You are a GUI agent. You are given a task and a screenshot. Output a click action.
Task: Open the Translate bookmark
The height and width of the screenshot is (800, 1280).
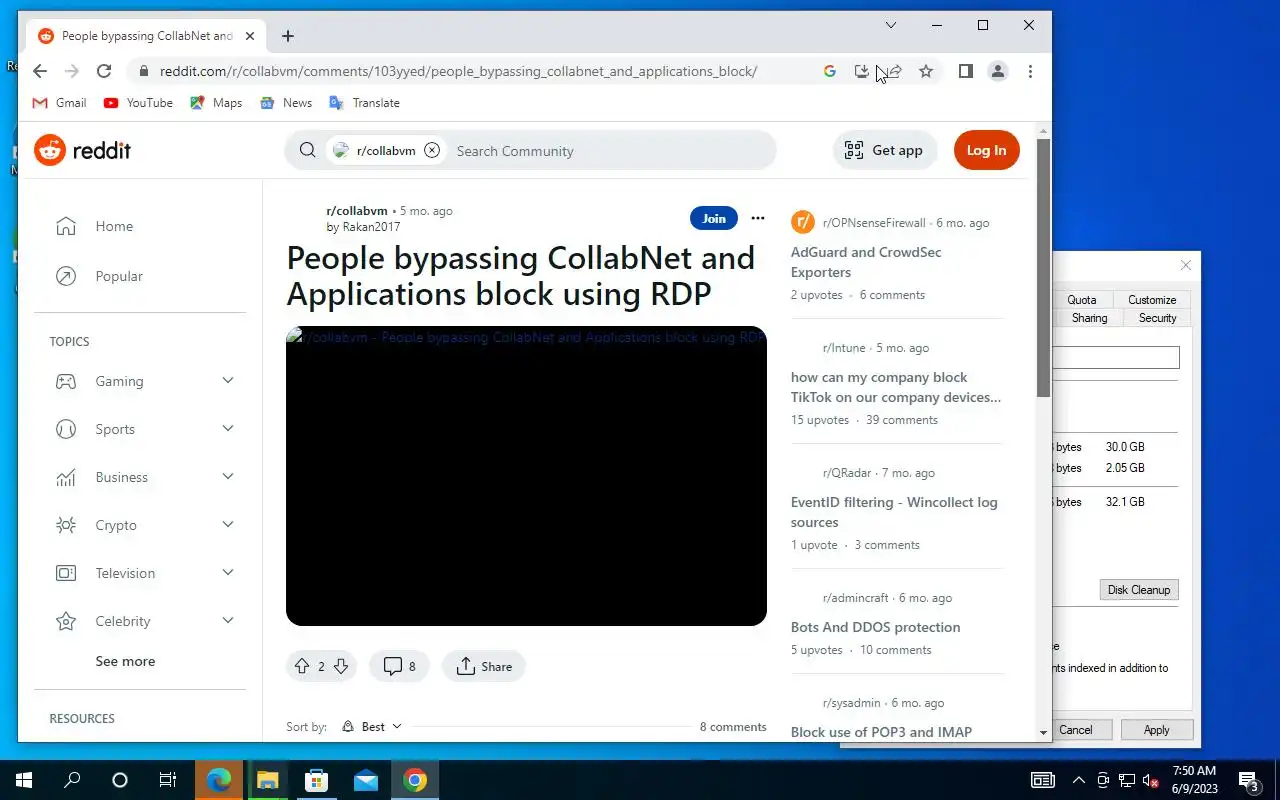pyautogui.click(x=364, y=103)
